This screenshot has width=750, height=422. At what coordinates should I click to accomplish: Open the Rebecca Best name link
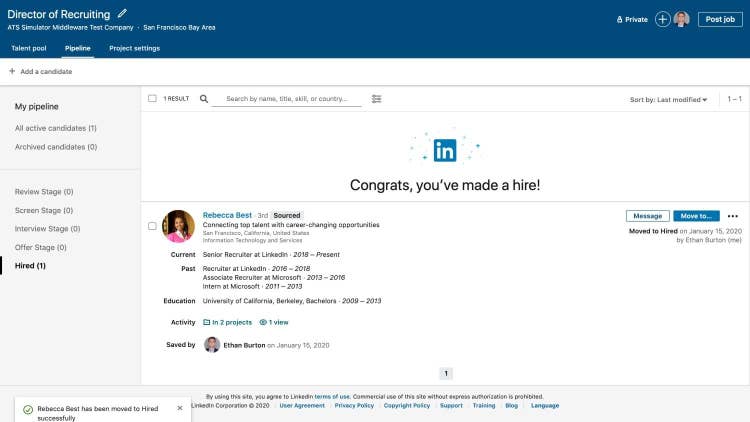click(227, 215)
